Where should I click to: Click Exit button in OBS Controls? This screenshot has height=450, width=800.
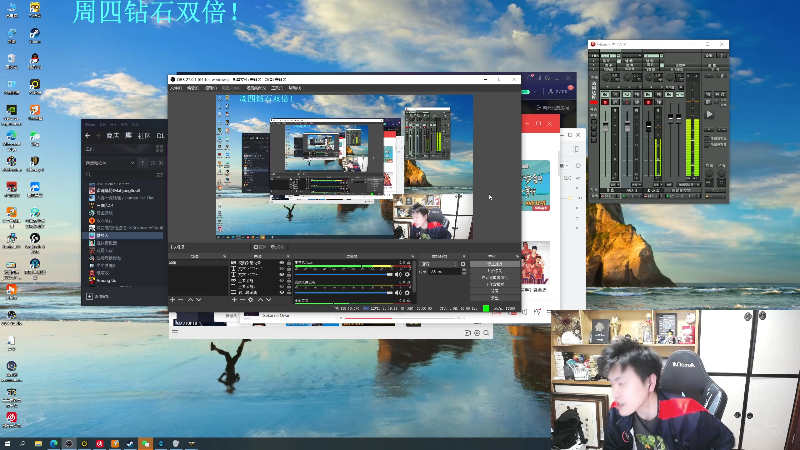(x=495, y=297)
